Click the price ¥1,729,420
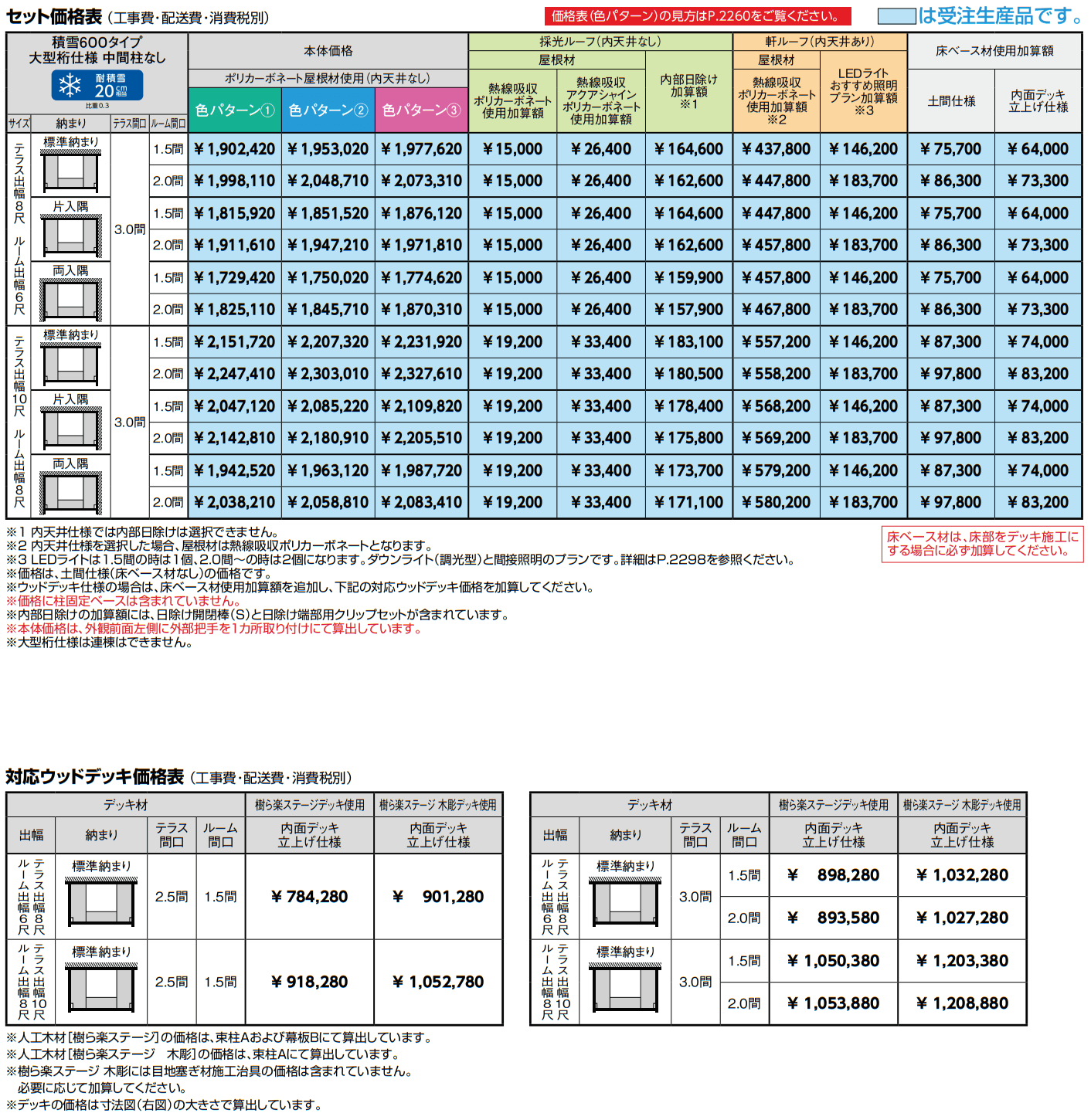Screen dimensions: 1091x1120 [x=235, y=277]
